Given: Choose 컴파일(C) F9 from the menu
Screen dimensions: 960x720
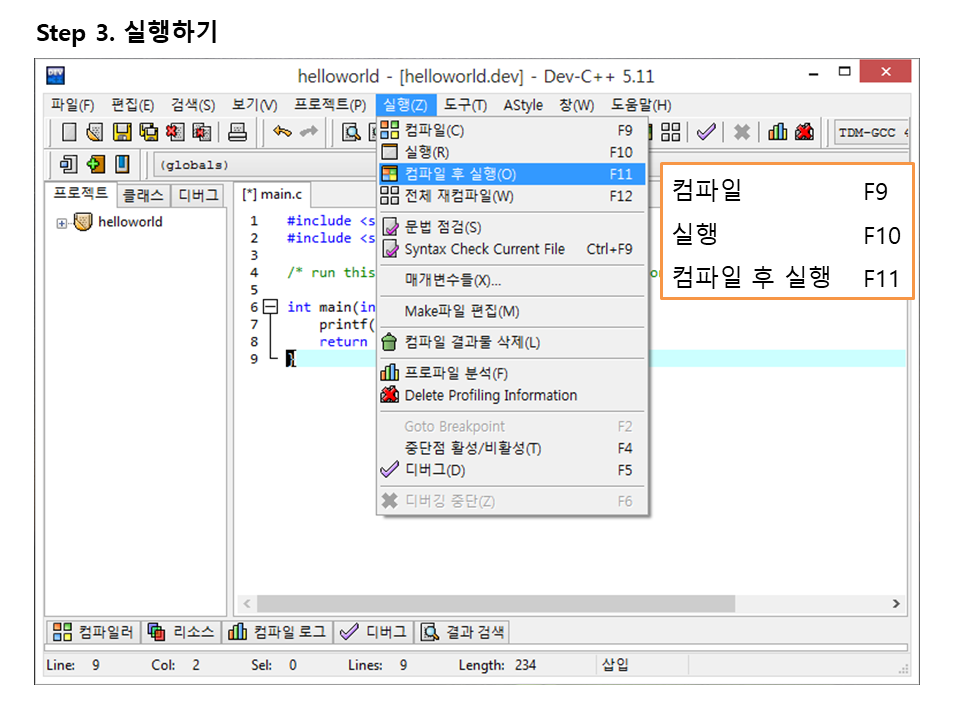Looking at the screenshot, I should pyautogui.click(x=512, y=130).
